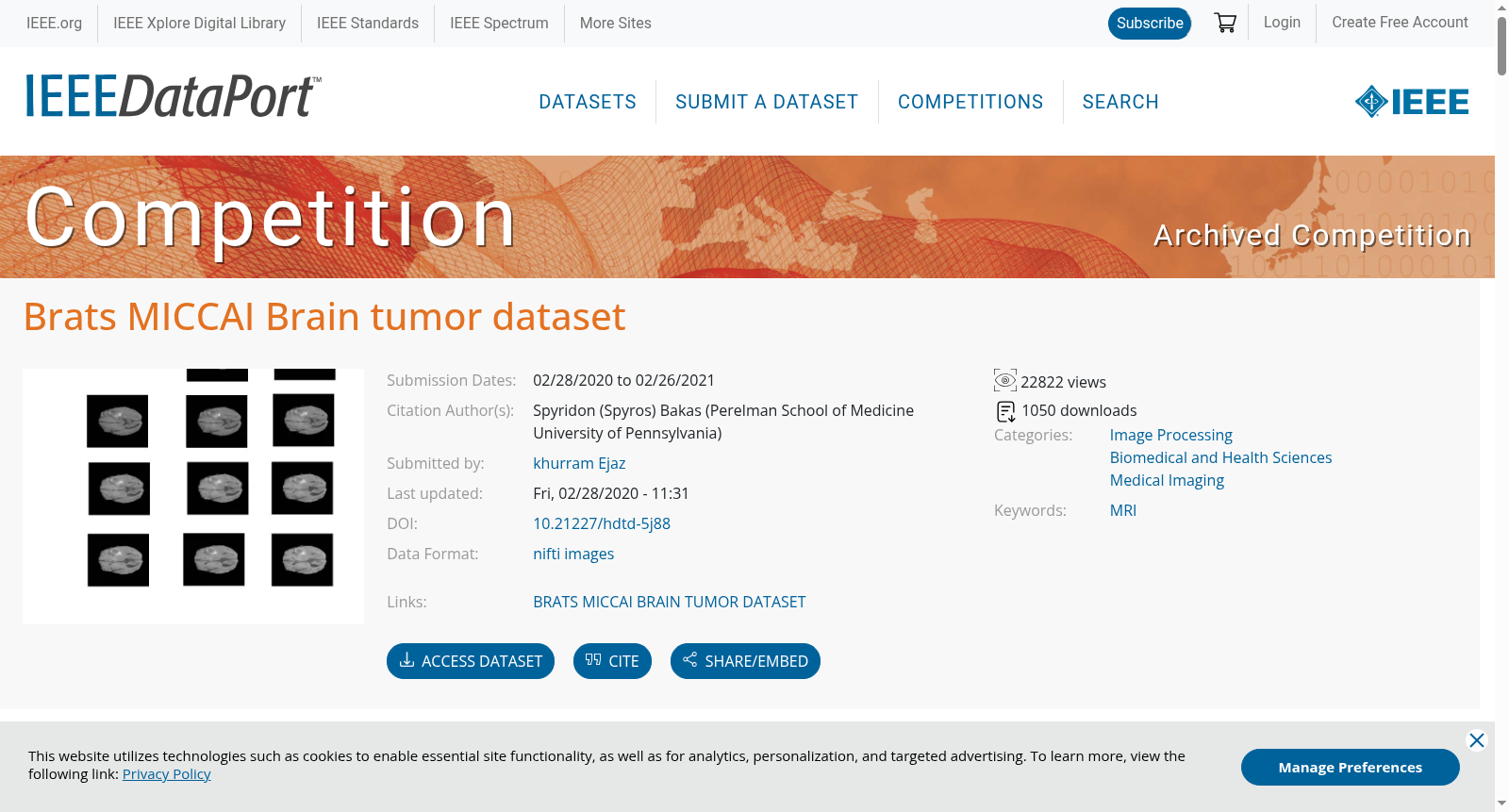
Task: Click the Manage Preferences button
Action: [1351, 768]
